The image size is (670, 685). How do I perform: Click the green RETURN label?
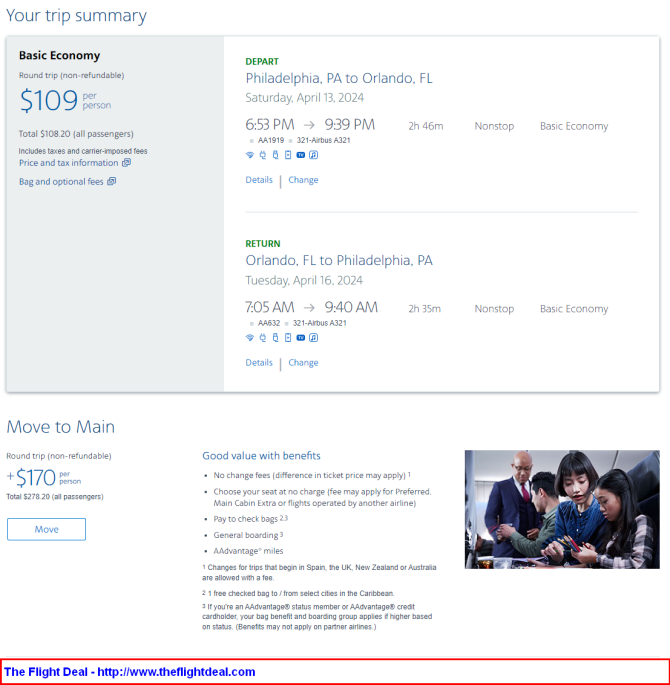(263, 244)
